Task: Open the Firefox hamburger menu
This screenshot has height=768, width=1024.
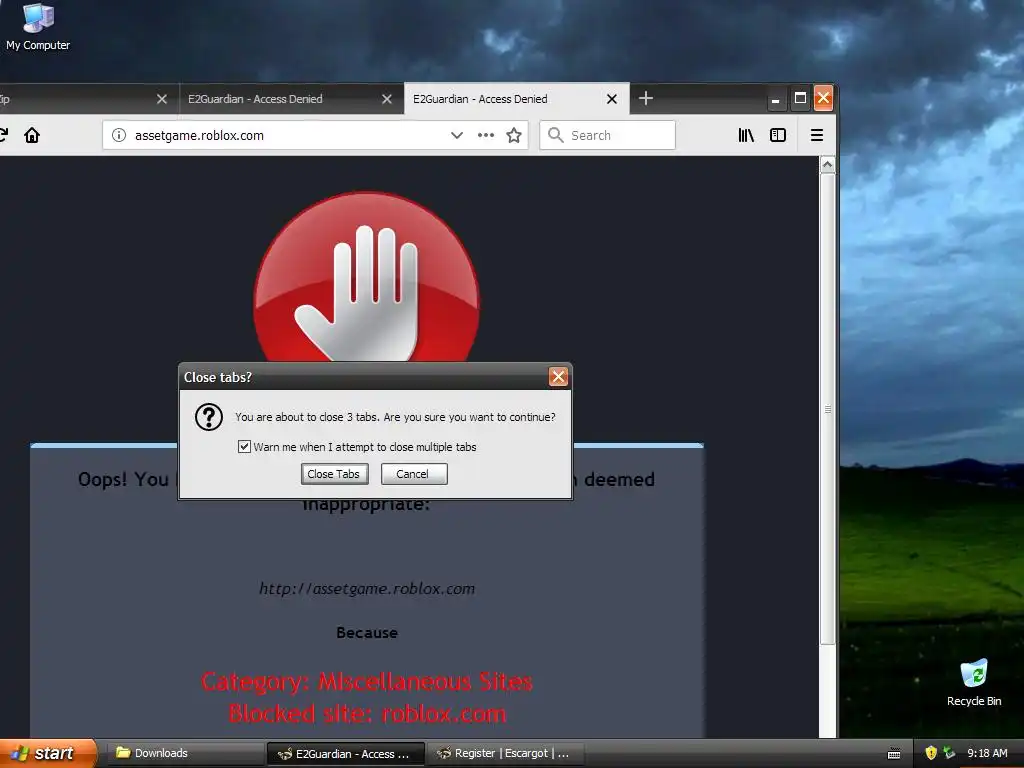Action: coord(816,135)
